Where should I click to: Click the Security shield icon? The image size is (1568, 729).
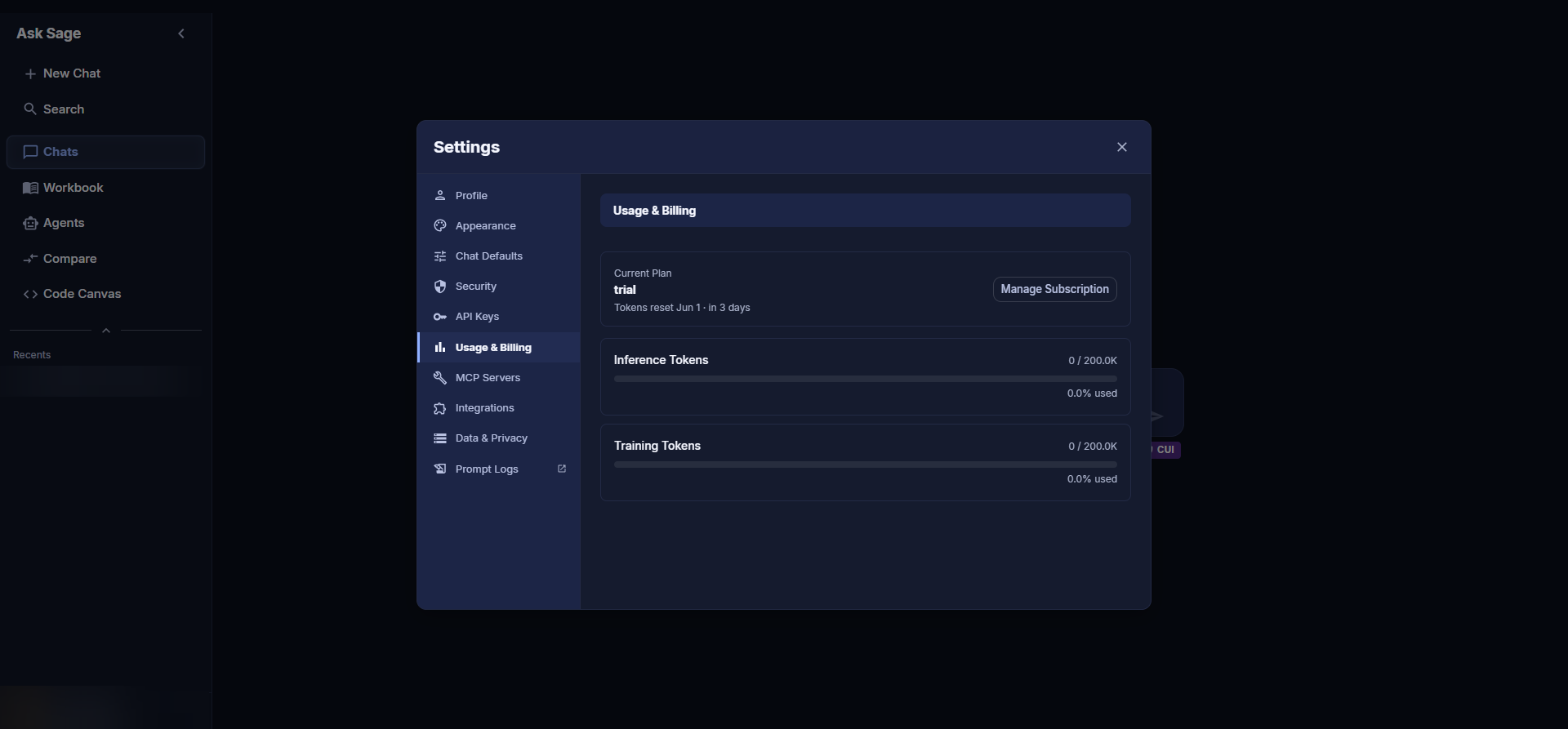(x=440, y=287)
